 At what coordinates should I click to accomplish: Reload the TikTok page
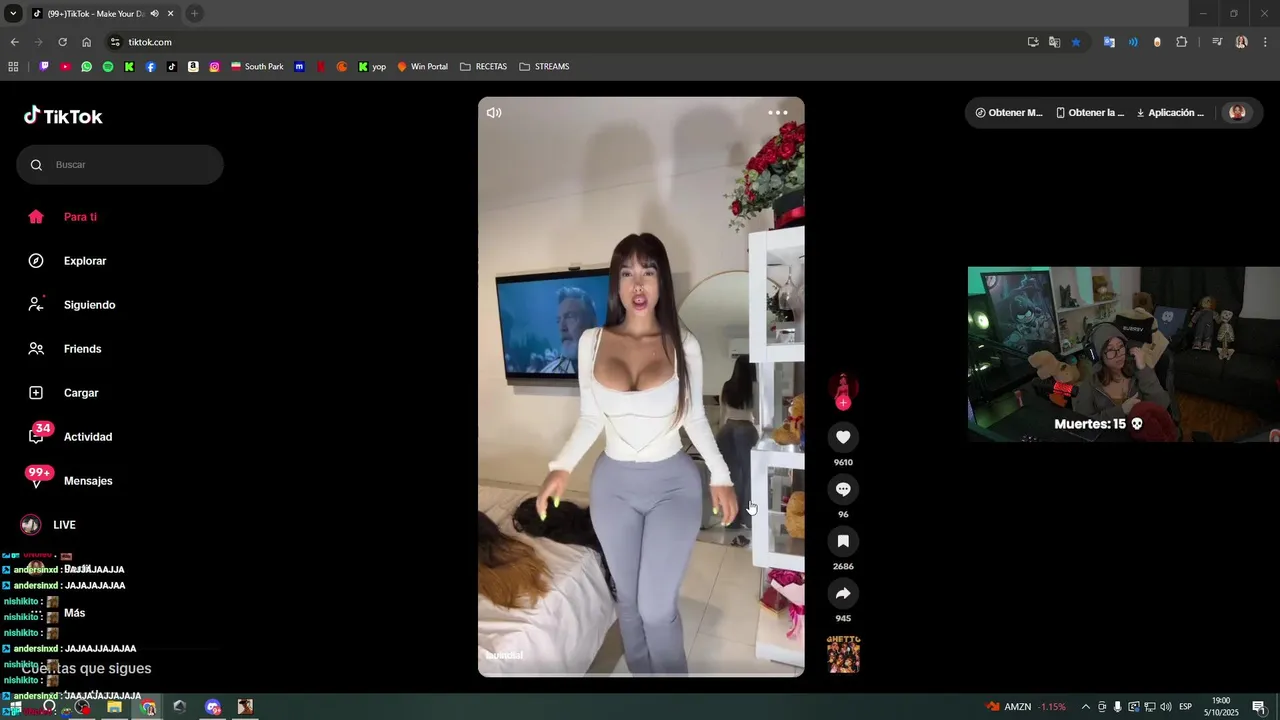(x=62, y=42)
